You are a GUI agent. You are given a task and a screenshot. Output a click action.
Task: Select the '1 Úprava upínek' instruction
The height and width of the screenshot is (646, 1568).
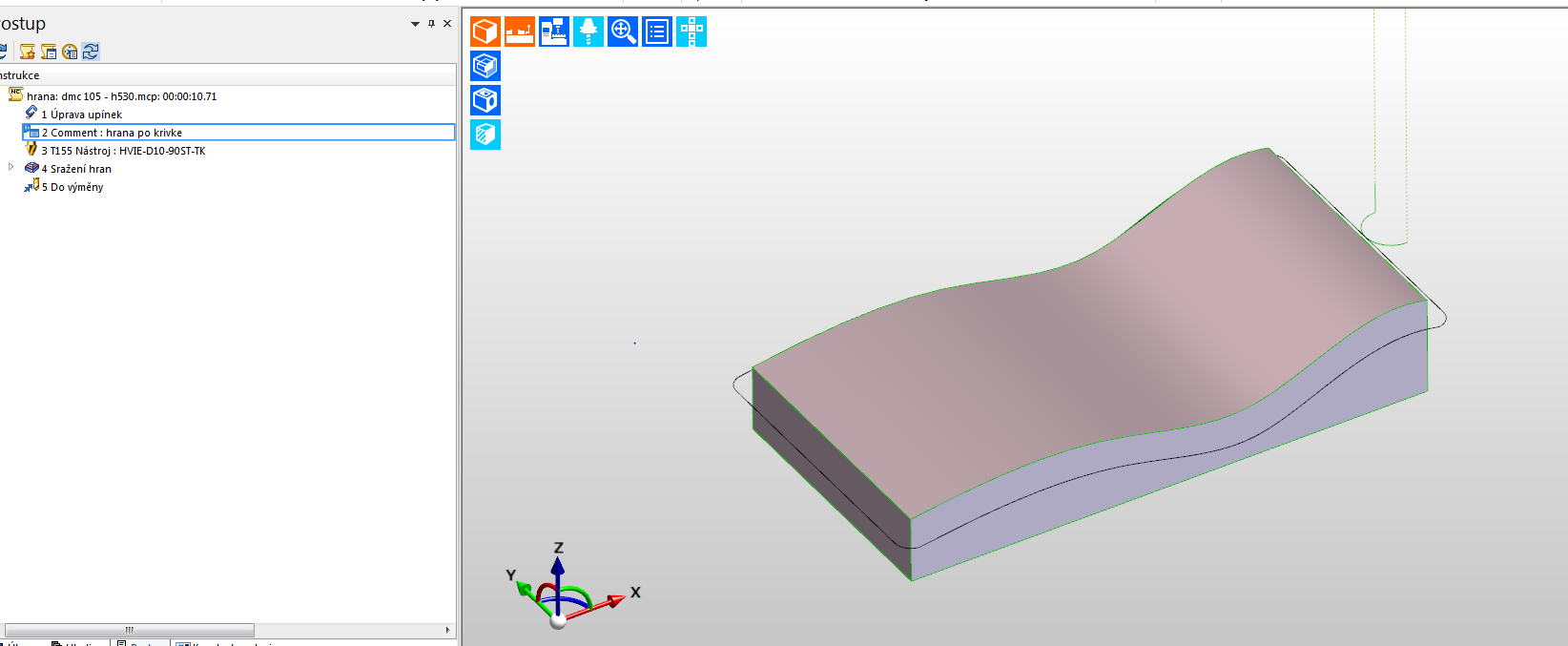pos(81,115)
